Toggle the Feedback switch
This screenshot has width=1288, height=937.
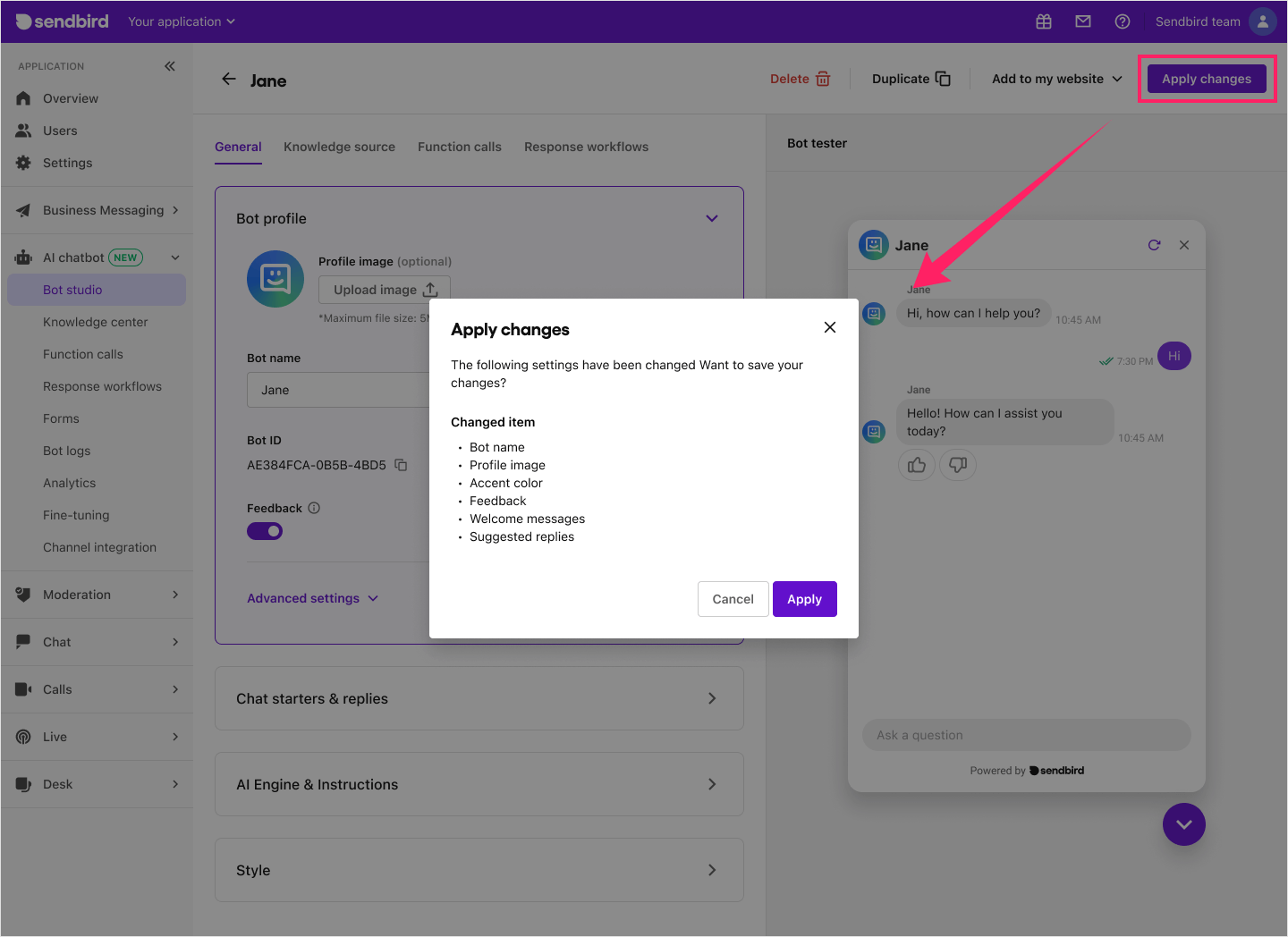point(265,531)
